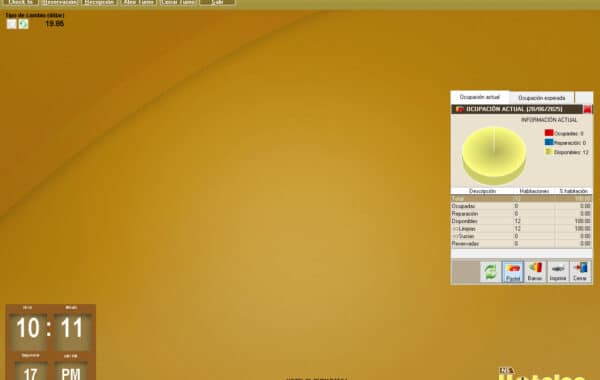This screenshot has width=600, height=380.
Task: Click the small icon in OCUPACIÓN ACTUAL header
Action: pos(459,109)
